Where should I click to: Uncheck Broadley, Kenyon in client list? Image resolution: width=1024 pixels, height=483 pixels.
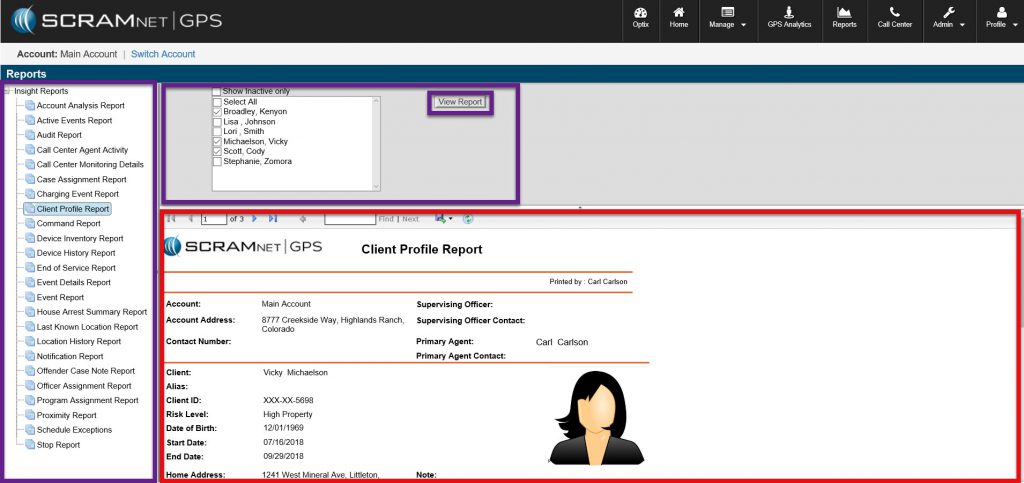pyautogui.click(x=217, y=112)
